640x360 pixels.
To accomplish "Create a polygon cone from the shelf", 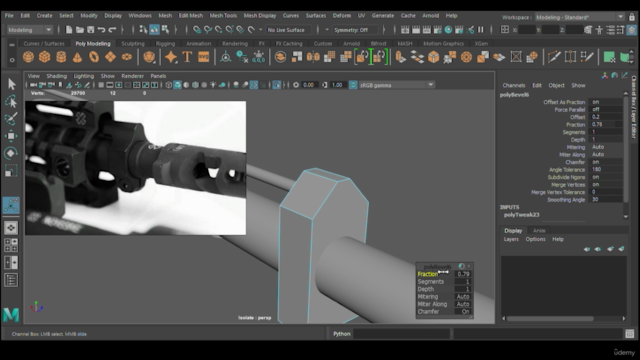I will tap(77, 57).
